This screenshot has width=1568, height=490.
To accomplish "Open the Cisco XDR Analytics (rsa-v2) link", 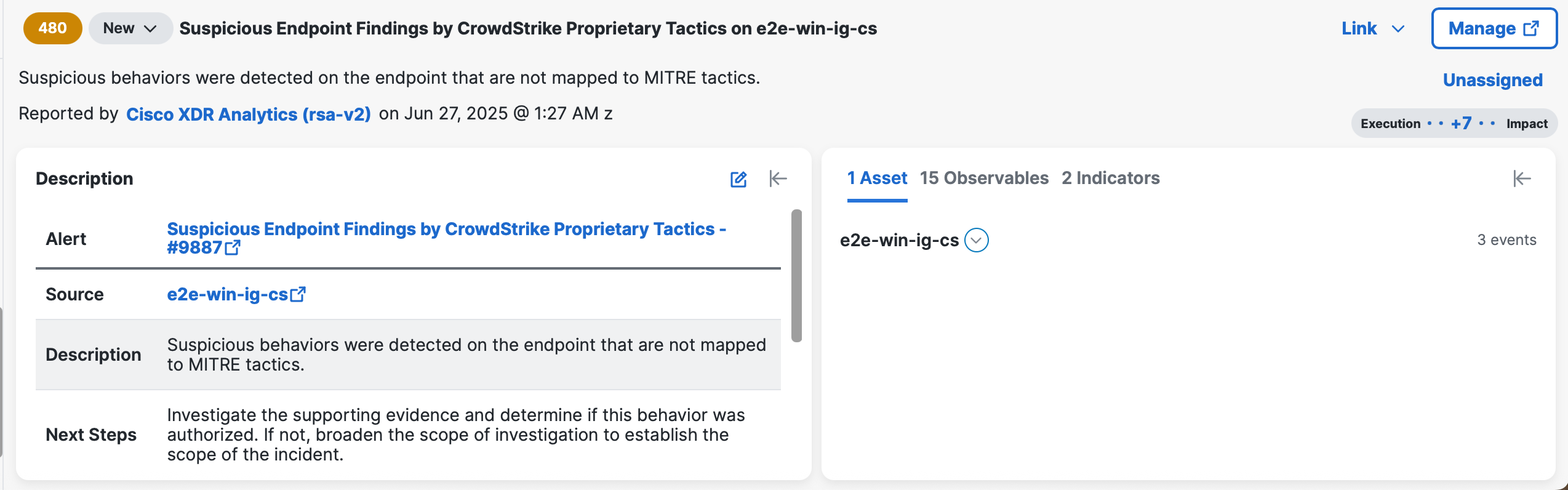I will [x=249, y=114].
